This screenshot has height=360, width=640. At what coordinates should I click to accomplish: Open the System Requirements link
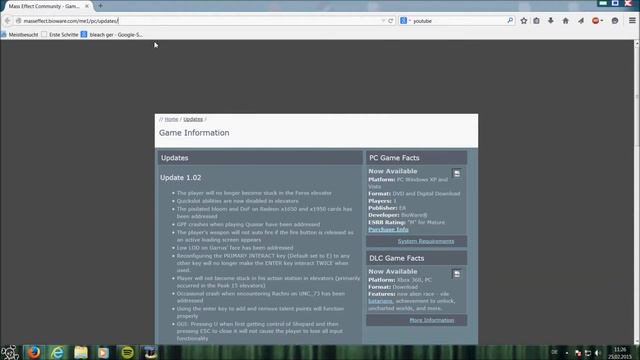tap(426, 241)
